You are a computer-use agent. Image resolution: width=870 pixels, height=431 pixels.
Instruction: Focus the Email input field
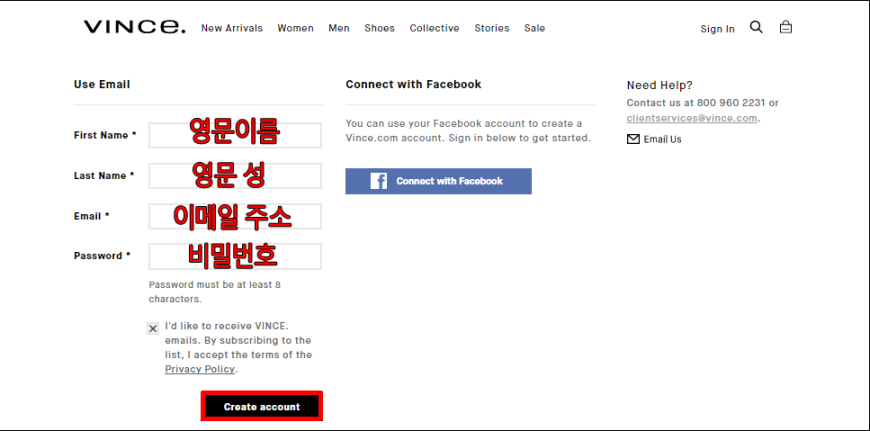(235, 216)
